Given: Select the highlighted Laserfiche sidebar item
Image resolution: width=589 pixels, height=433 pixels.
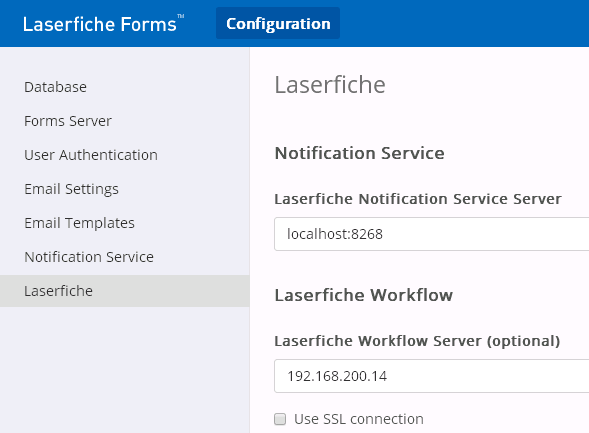Looking at the screenshot, I should (125, 291).
